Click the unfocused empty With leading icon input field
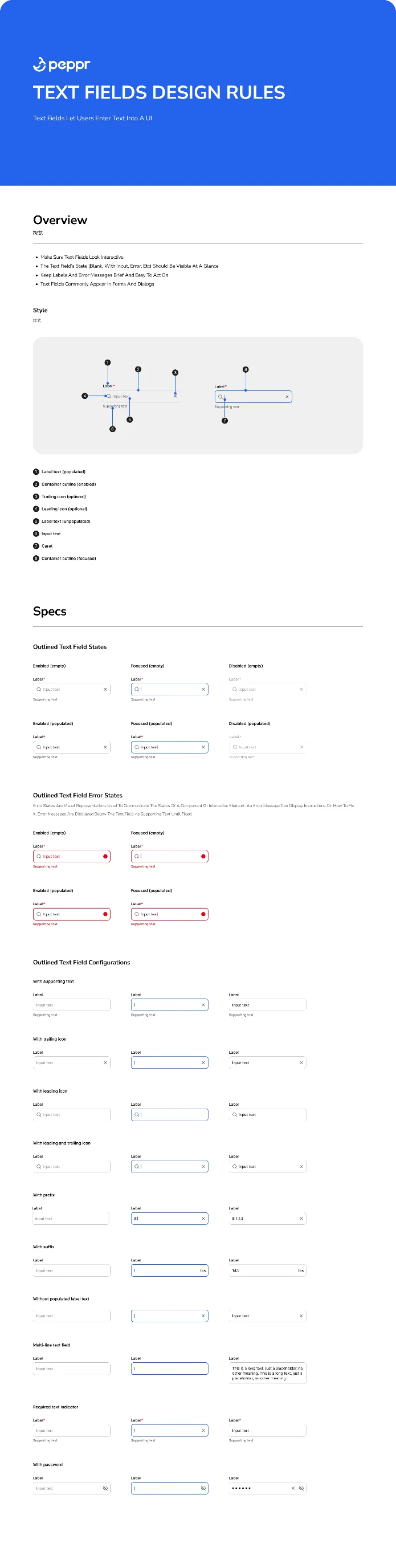The image size is (396, 1568). (71, 1114)
